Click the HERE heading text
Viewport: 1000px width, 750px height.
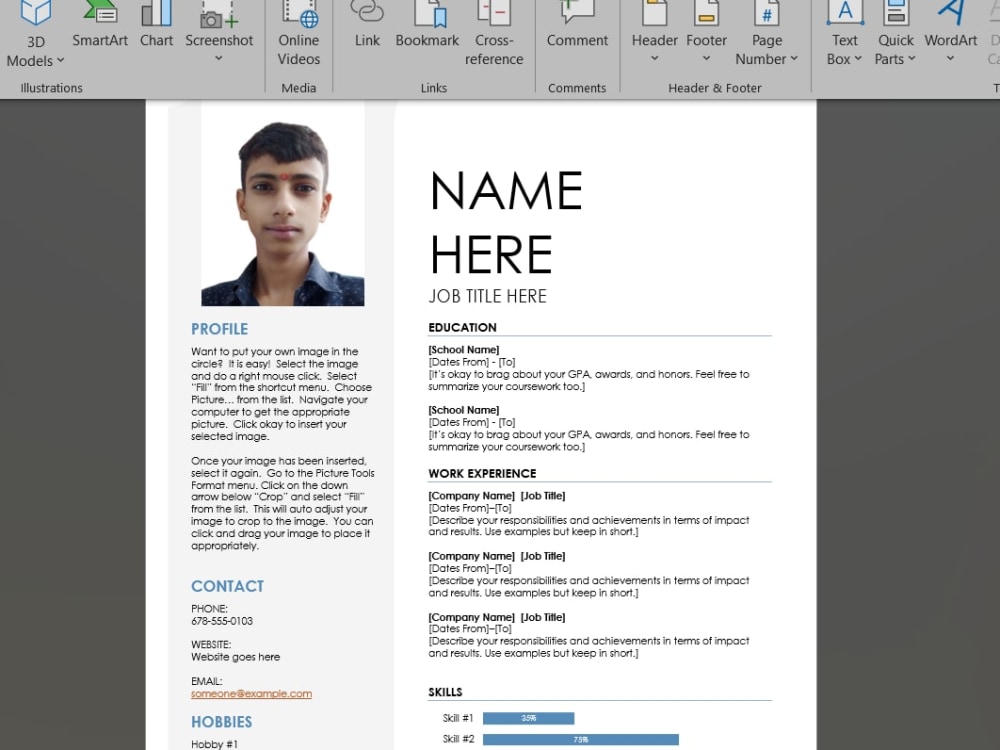tap(491, 254)
